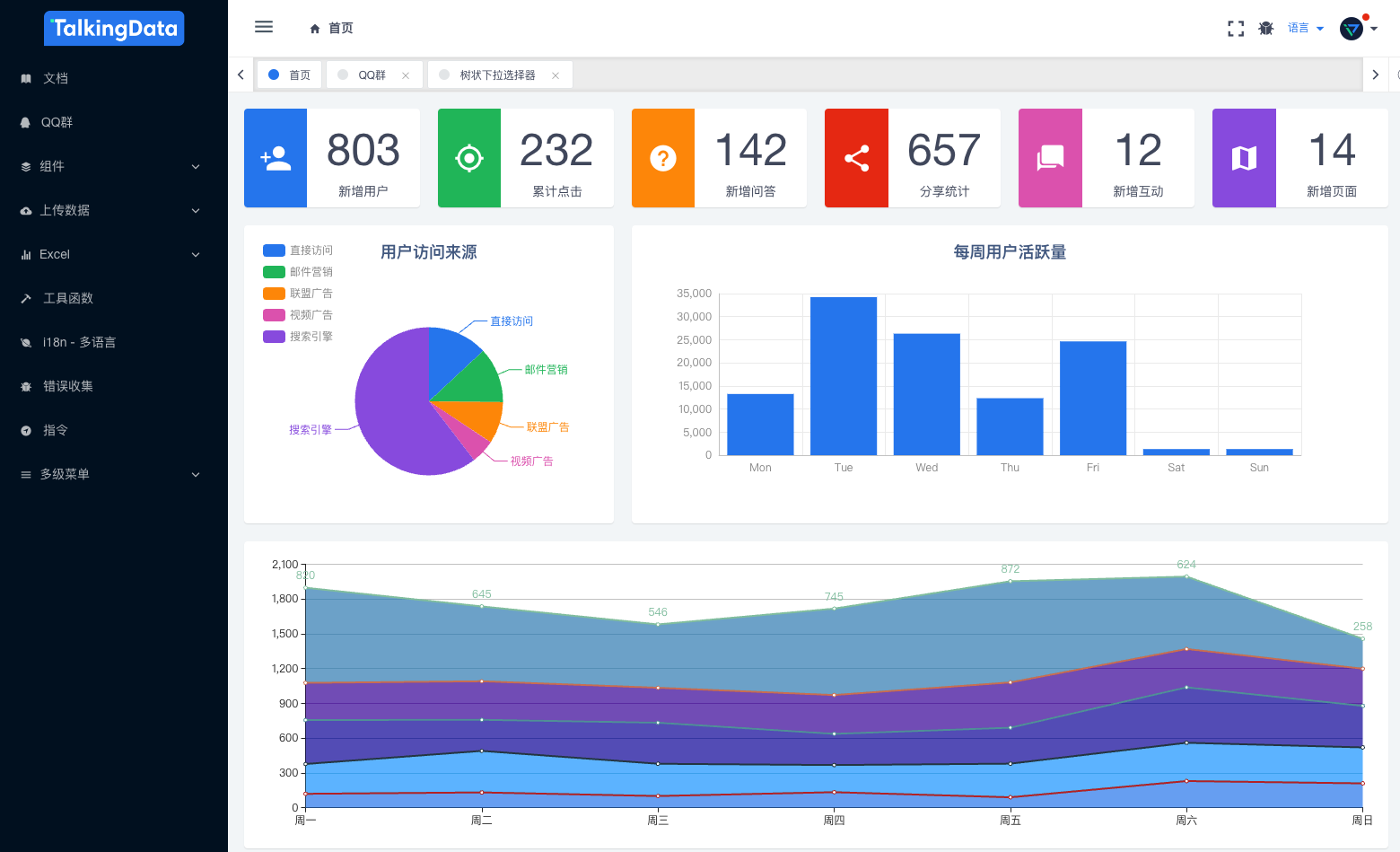Click the 上传数据 cloud upload icon
The width and height of the screenshot is (1400, 852).
click(x=26, y=211)
